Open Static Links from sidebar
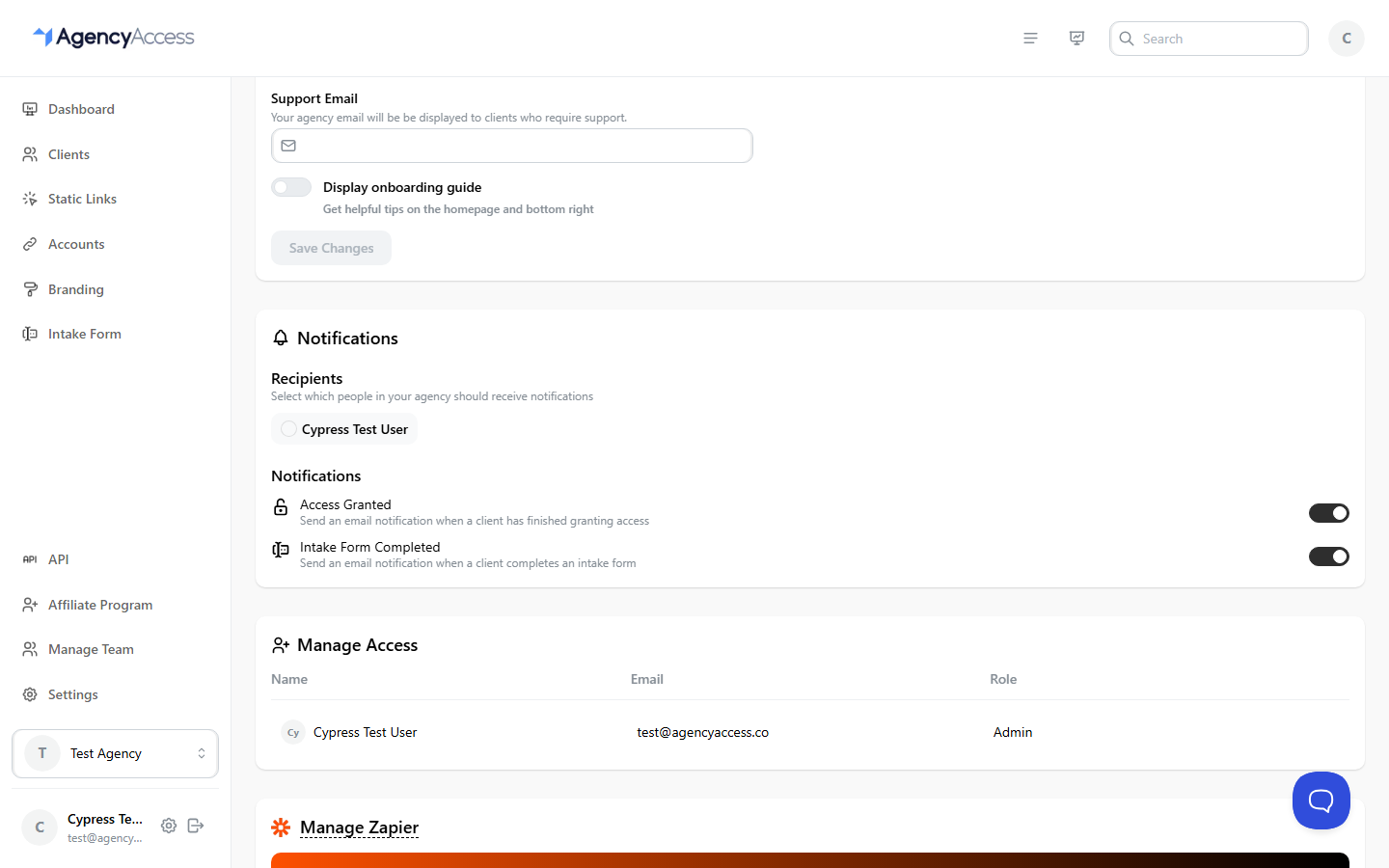Viewport: 1389px width, 868px height. pyautogui.click(x=82, y=199)
